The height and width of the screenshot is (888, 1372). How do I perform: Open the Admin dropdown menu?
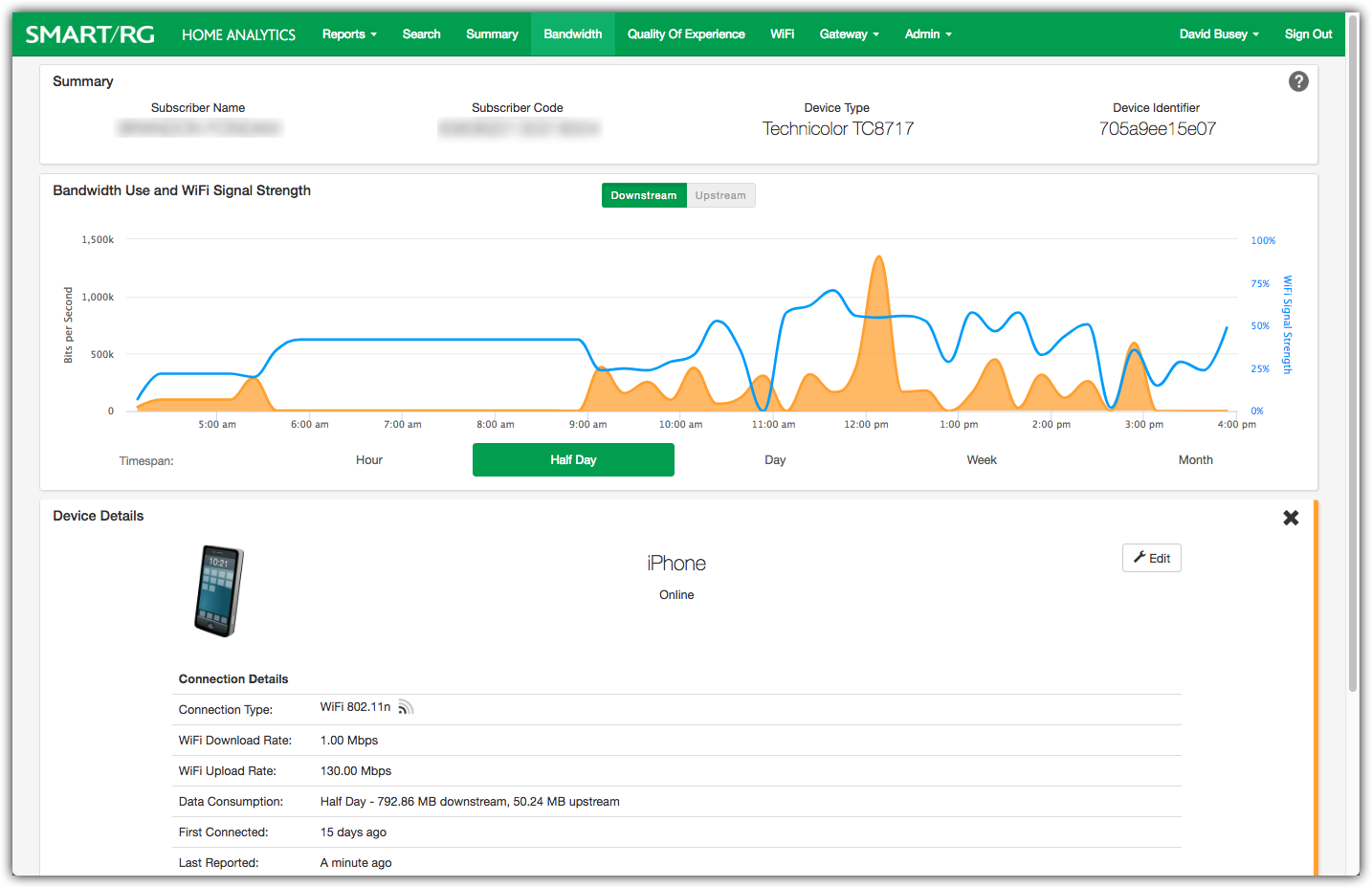pyautogui.click(x=926, y=33)
